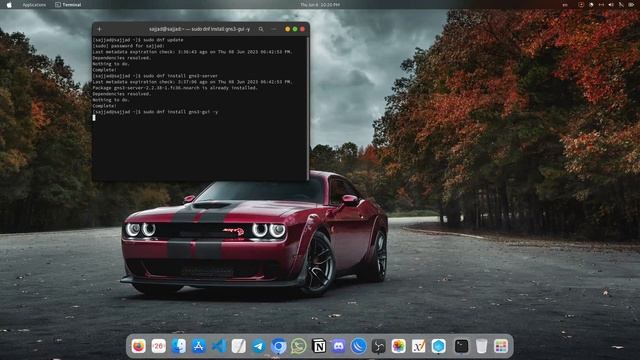This screenshot has height=360, width=640.
Task: Click the Terminal window scrollbar
Action: coord(308,108)
